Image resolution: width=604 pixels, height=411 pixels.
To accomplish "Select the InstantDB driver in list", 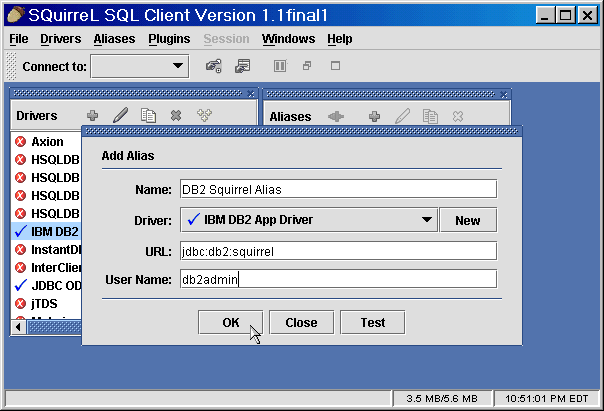I will [x=47, y=250].
